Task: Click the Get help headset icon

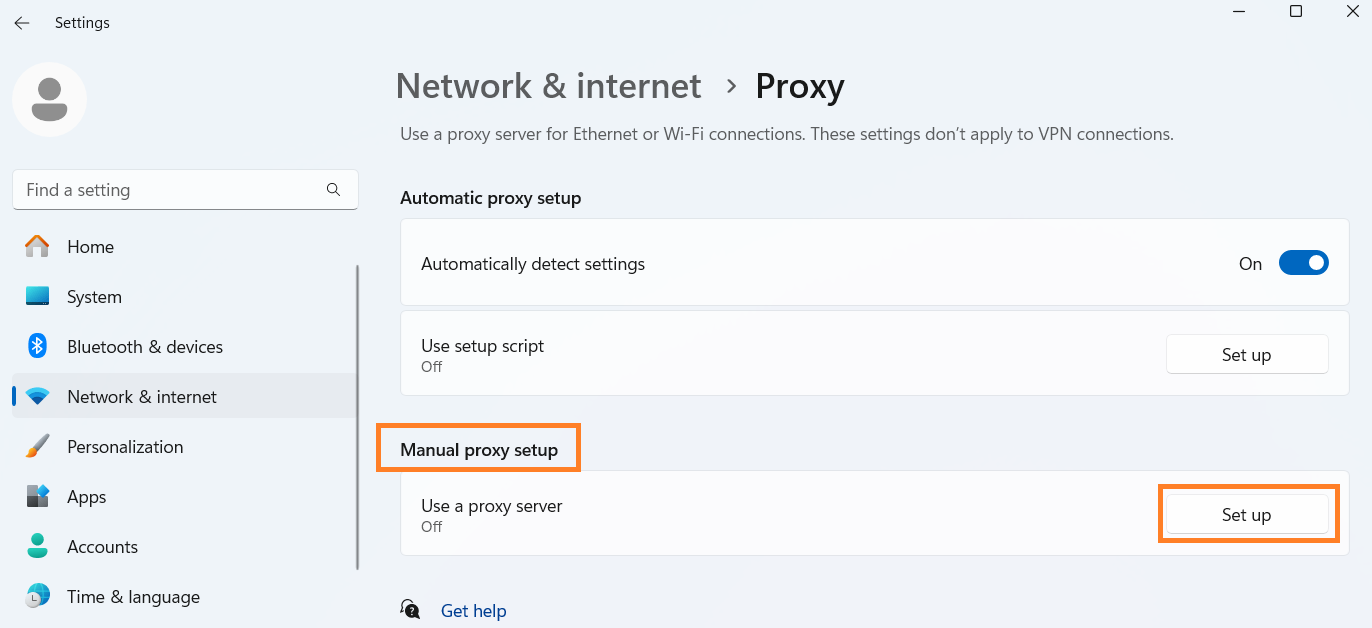Action: pyautogui.click(x=410, y=610)
